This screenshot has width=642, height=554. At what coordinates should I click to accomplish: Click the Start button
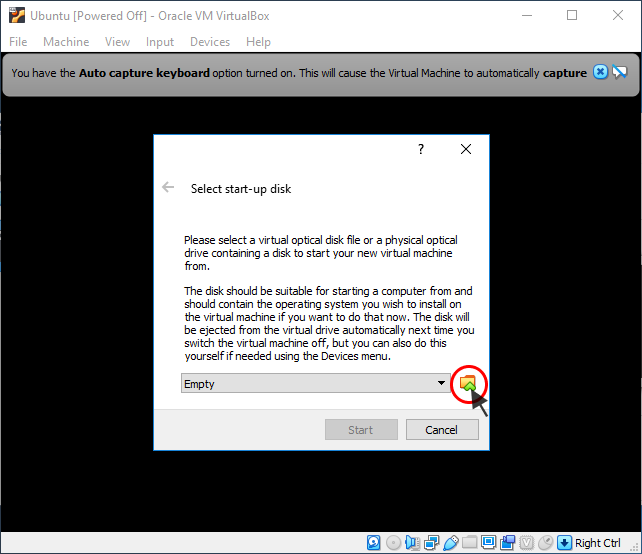click(361, 430)
